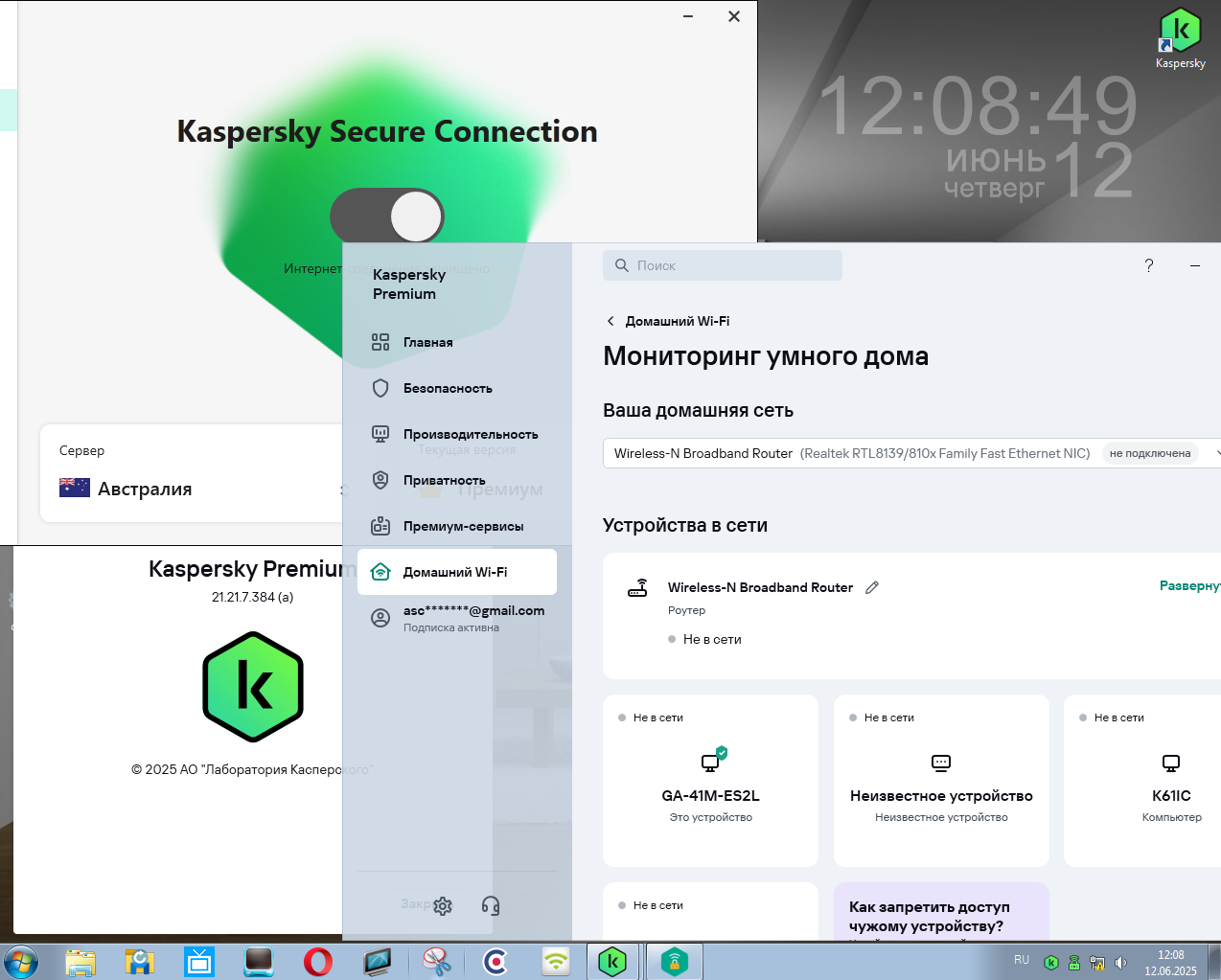
Task: Open the Wi-Fi app on the taskbar
Action: coord(556,962)
